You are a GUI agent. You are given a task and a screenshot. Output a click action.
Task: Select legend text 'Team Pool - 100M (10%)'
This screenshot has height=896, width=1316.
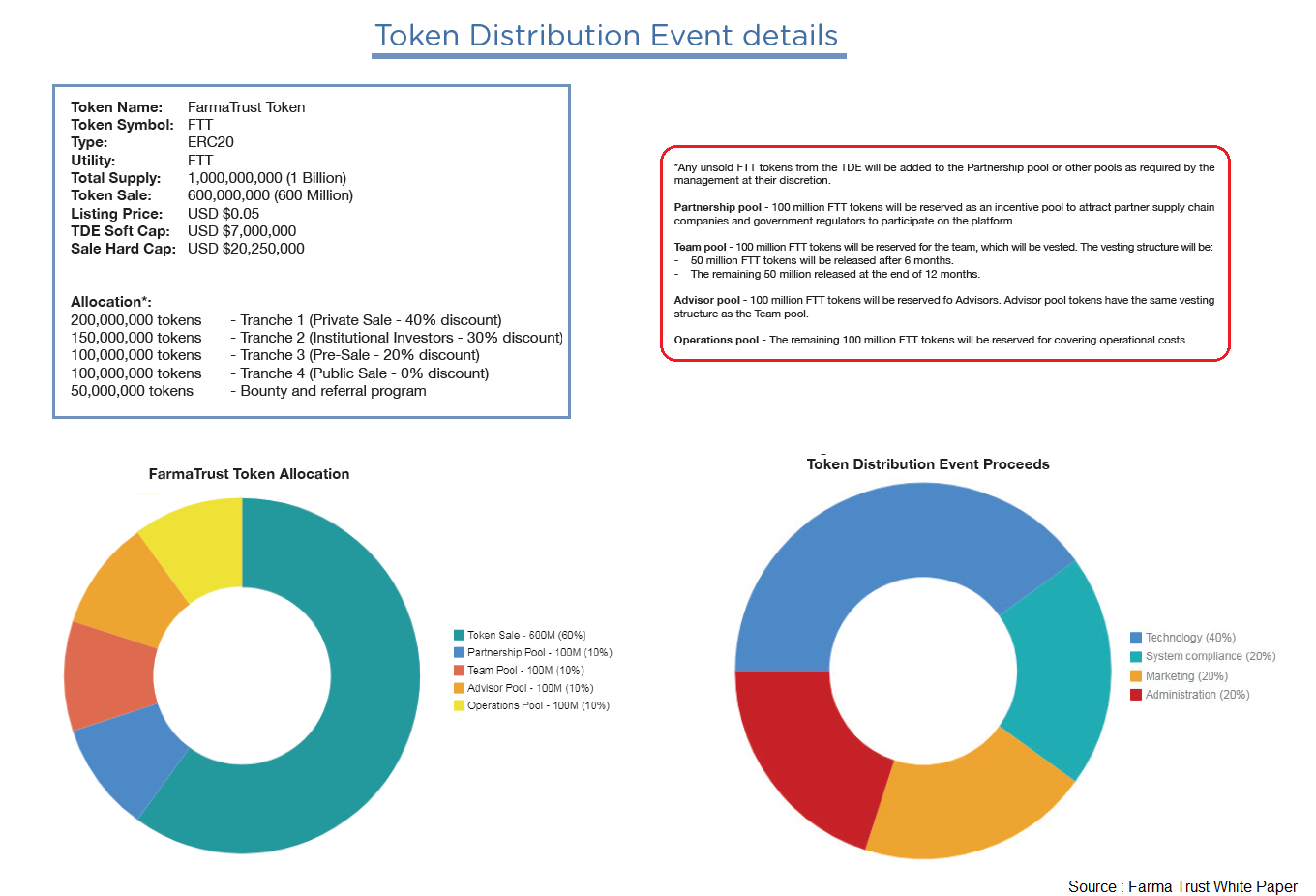[525, 670]
